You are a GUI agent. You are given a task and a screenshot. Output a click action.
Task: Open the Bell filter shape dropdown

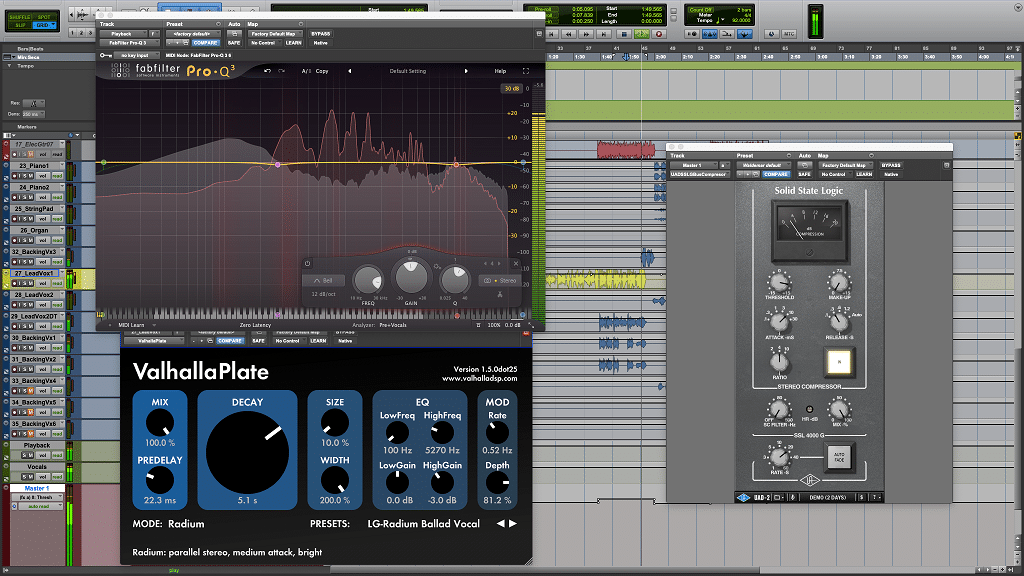pos(323,281)
